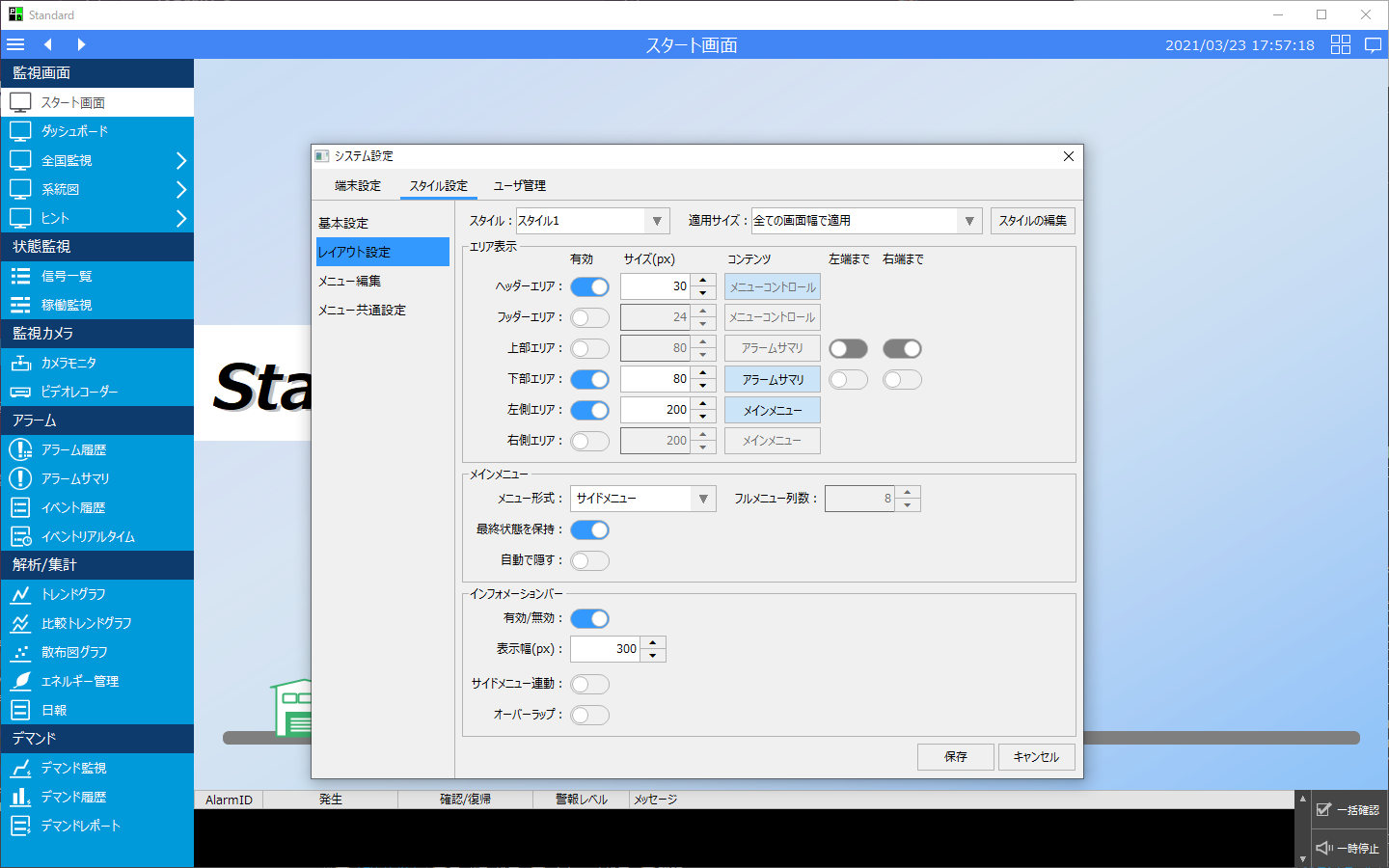Open the message bubble icon in header
This screenshot has height=868, width=1389.
coord(1374,44)
